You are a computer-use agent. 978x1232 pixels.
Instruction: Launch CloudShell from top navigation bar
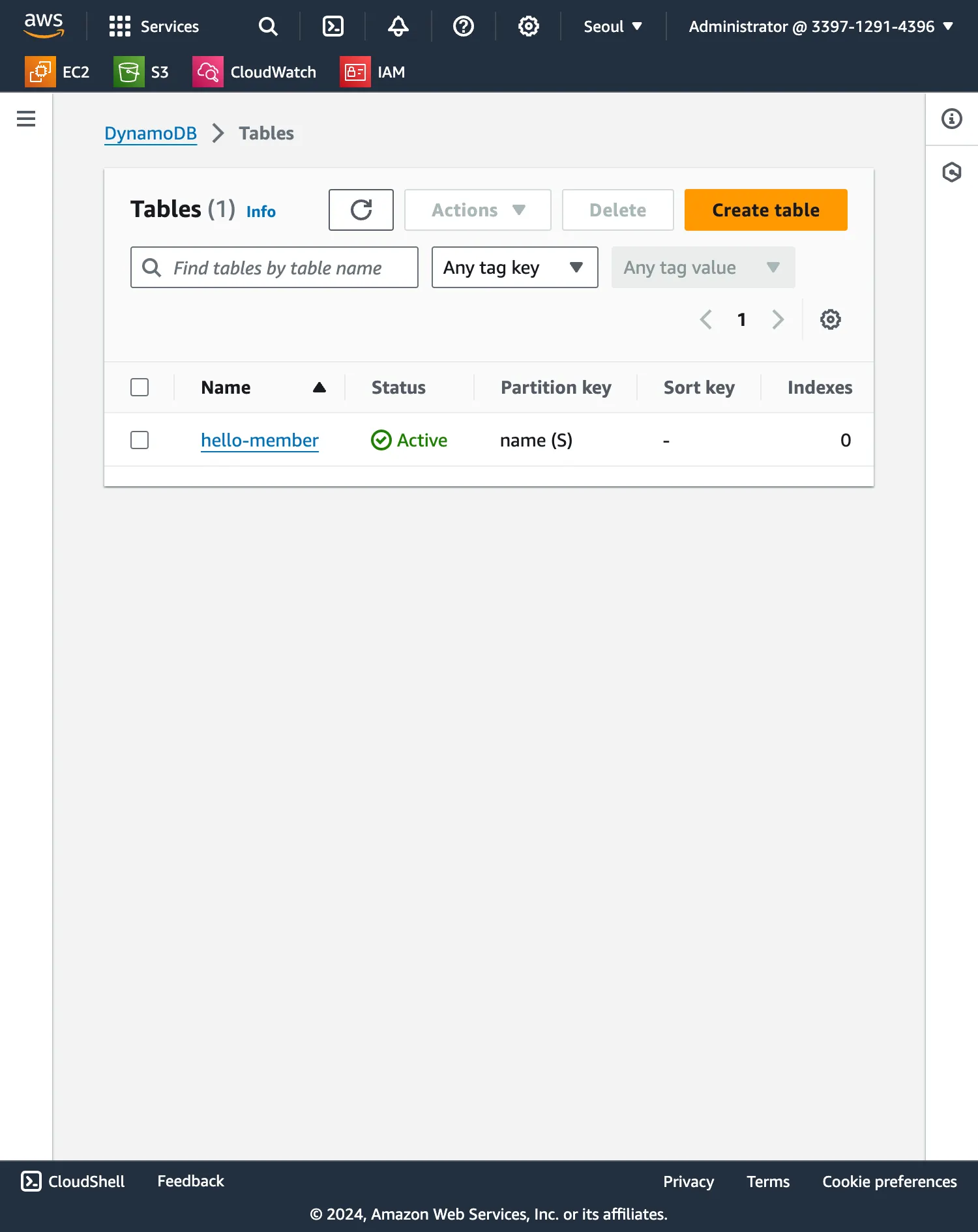click(x=333, y=26)
